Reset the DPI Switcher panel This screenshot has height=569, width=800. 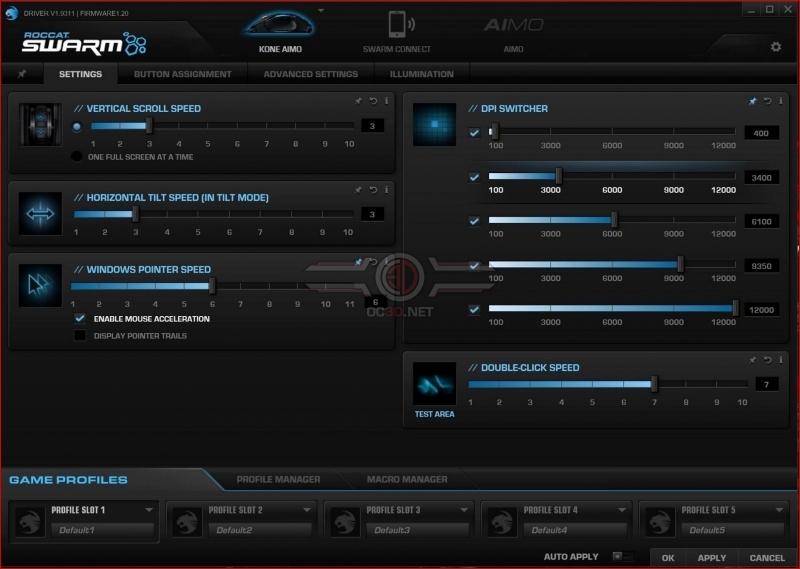click(x=767, y=101)
